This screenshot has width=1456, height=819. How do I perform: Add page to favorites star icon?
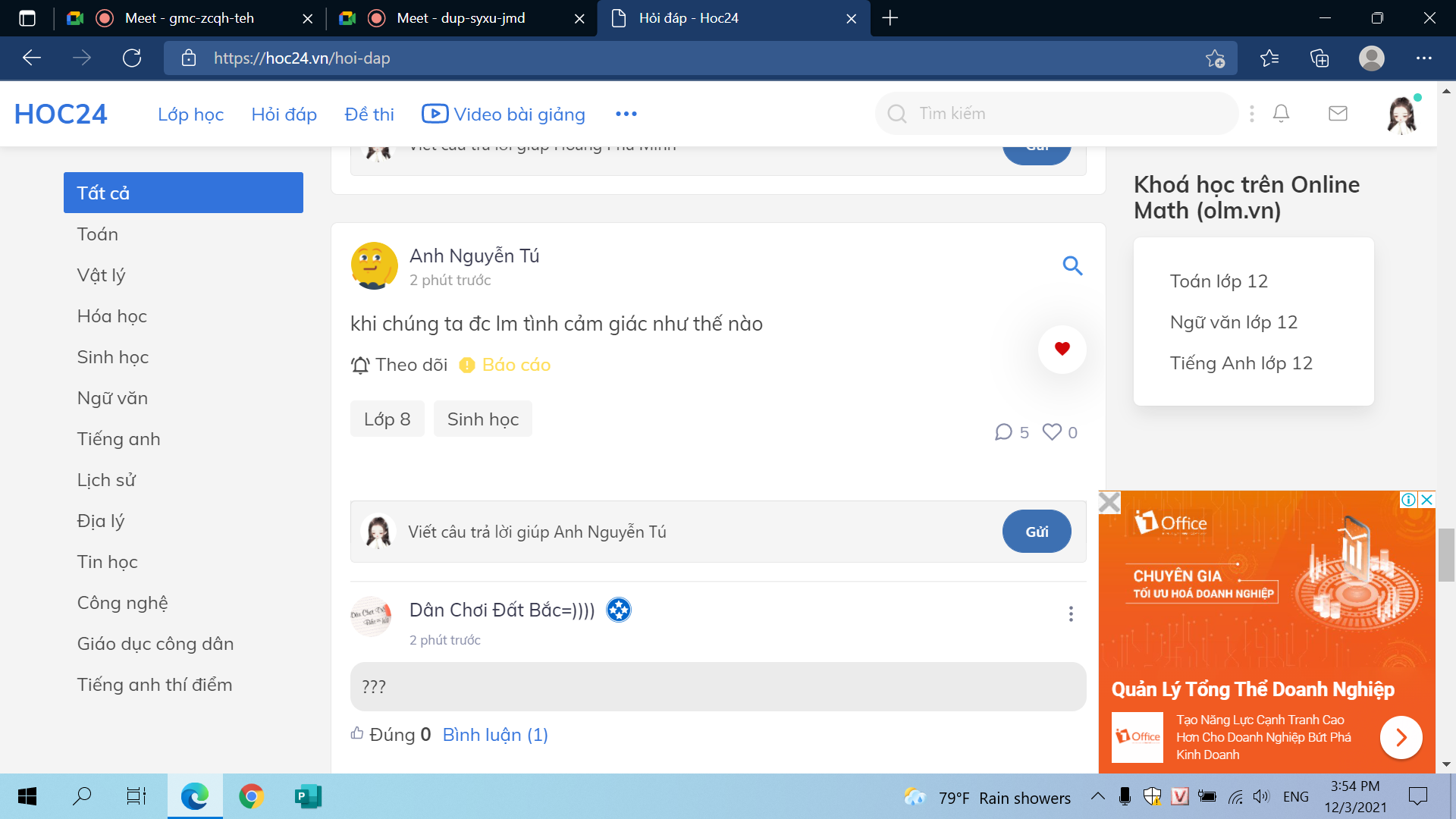(x=1216, y=58)
